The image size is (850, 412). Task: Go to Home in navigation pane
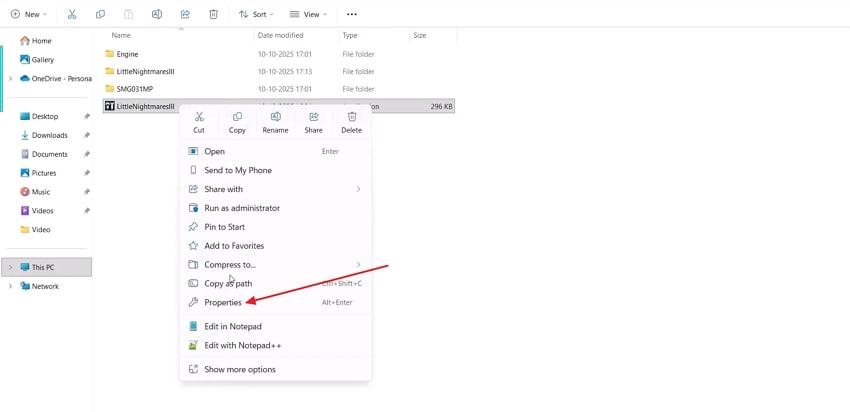click(x=36, y=41)
